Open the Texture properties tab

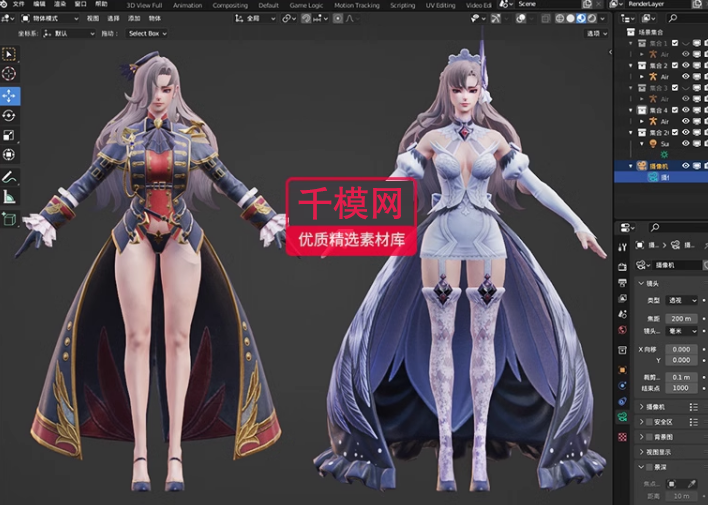coord(623,437)
